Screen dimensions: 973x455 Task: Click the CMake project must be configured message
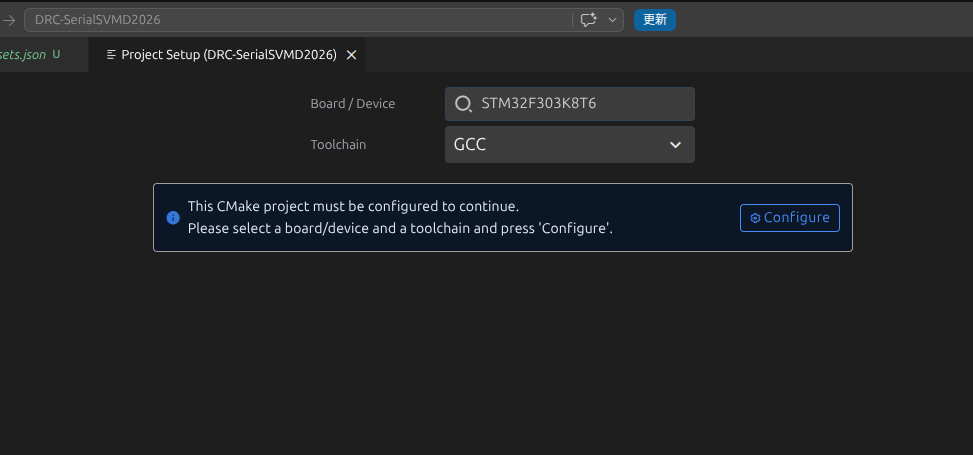(x=353, y=206)
